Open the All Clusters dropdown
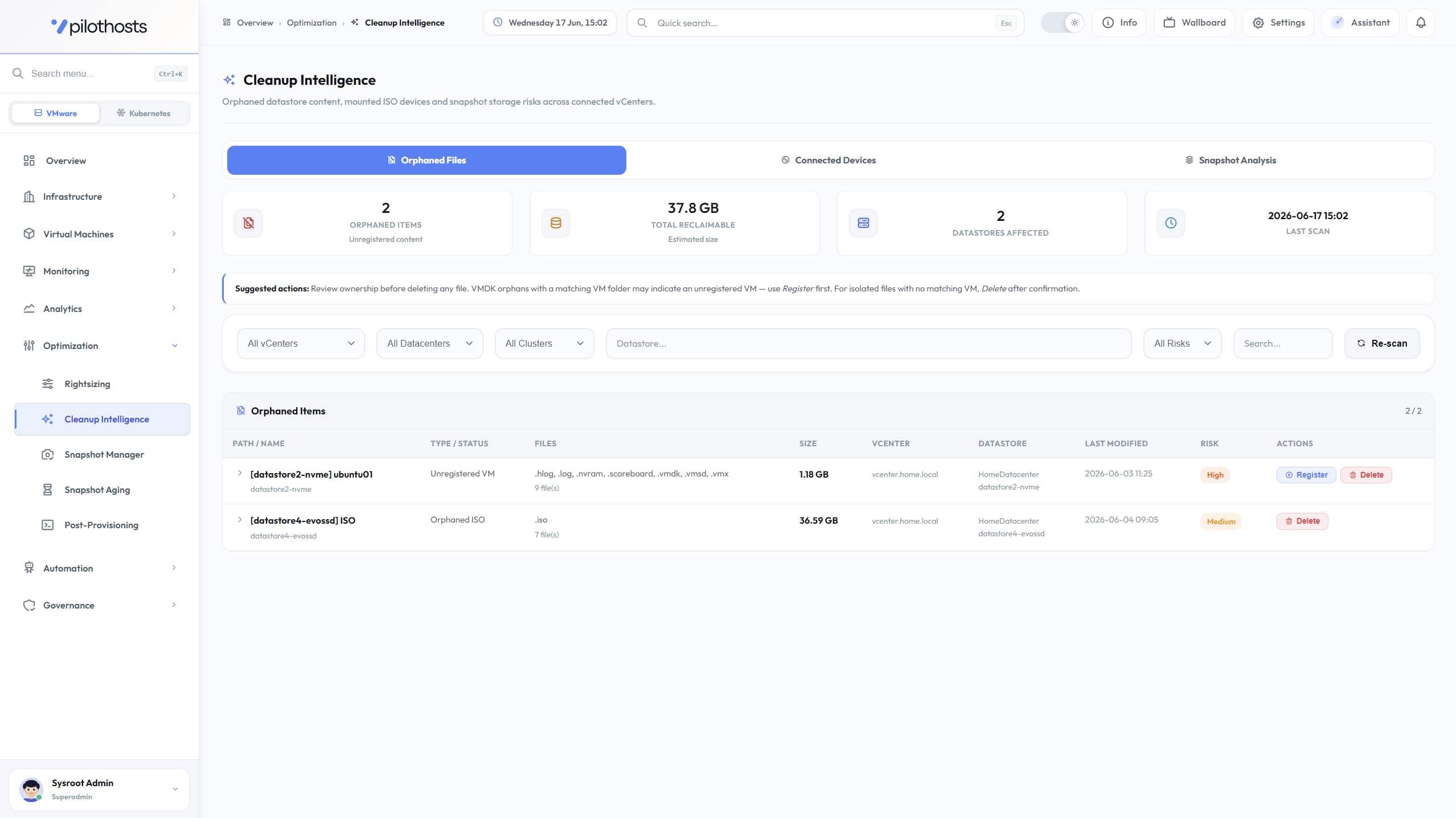The image size is (1456, 818). (x=544, y=343)
